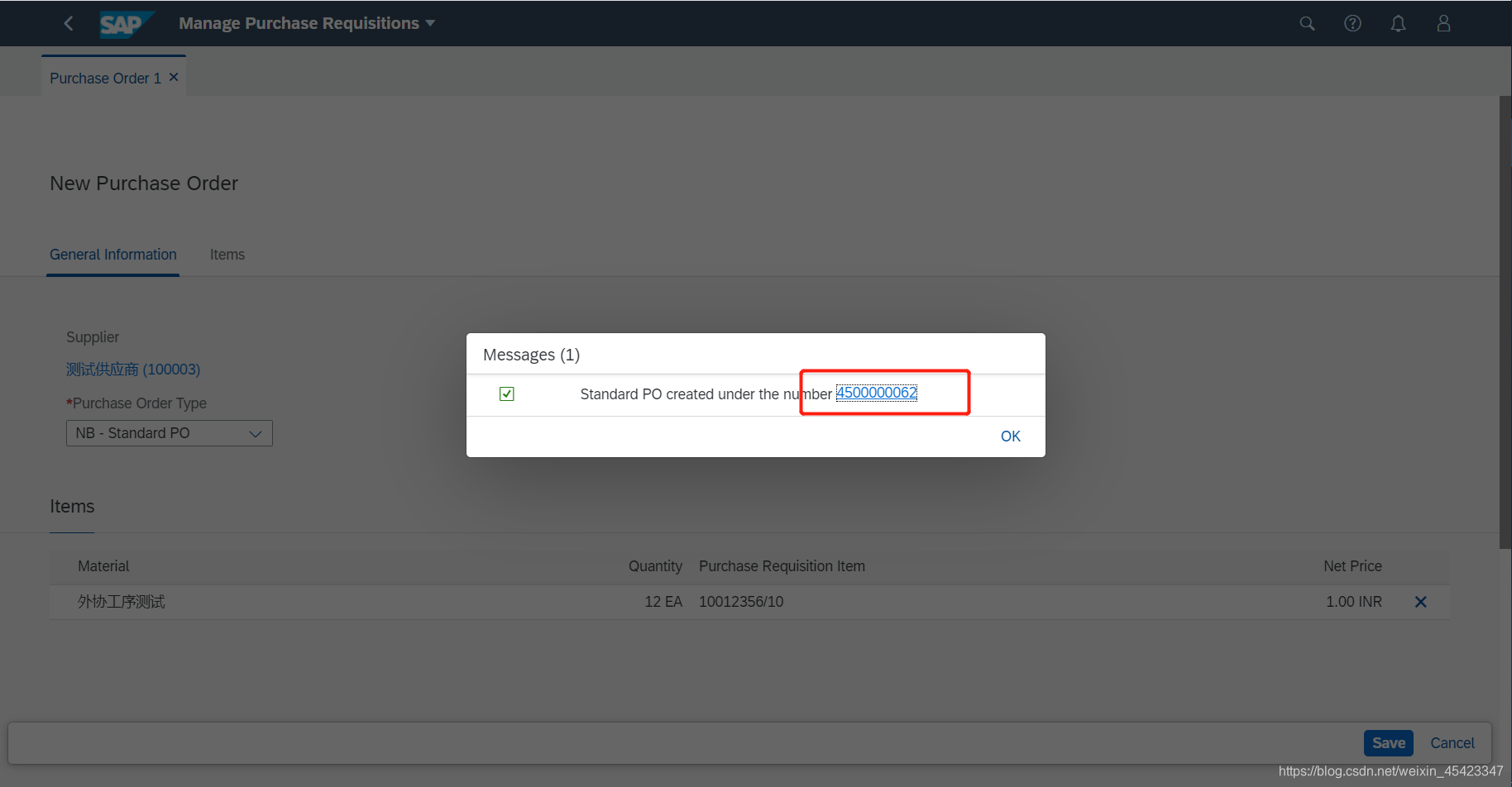
Task: Close the Purchase Order 1 tab
Action: click(174, 77)
